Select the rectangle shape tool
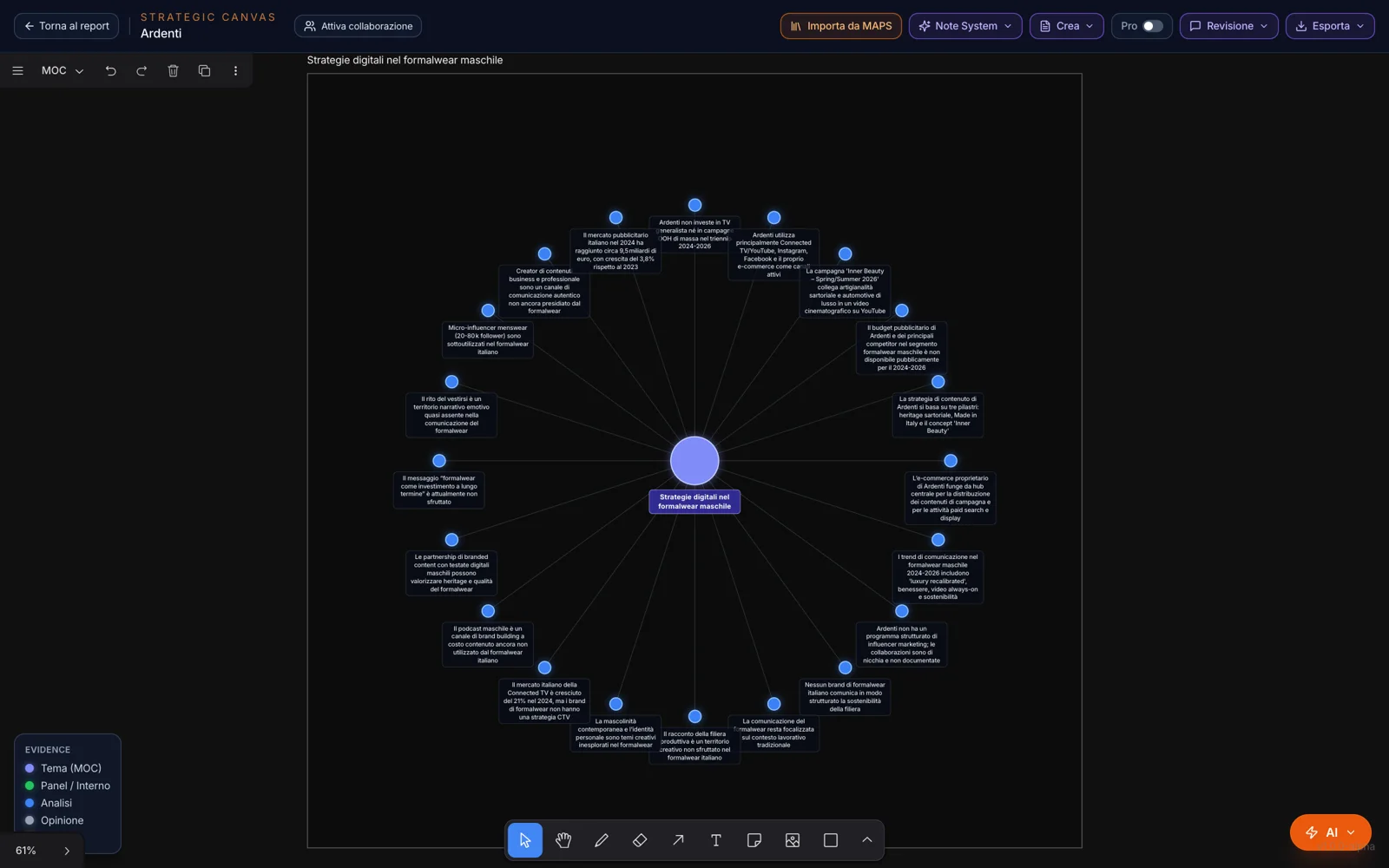Screen dimensions: 1389x868 click(x=831, y=840)
